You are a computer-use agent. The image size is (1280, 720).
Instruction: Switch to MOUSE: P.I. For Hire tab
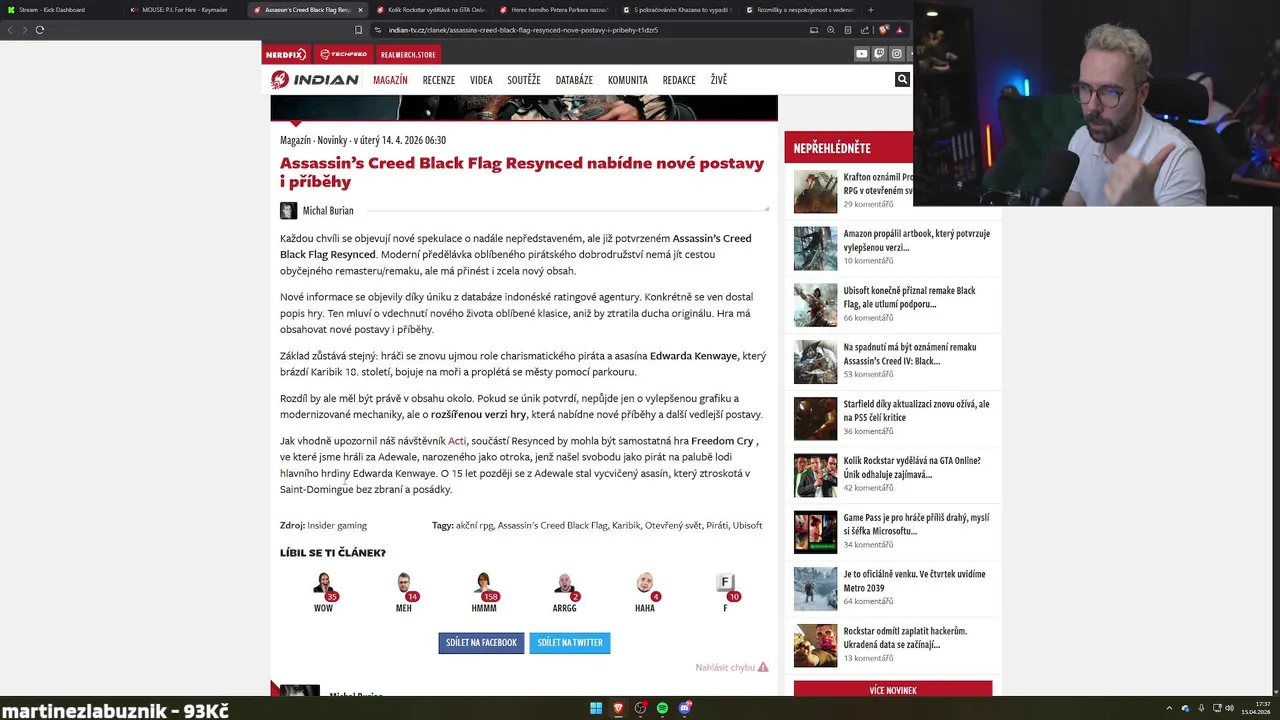185,10
